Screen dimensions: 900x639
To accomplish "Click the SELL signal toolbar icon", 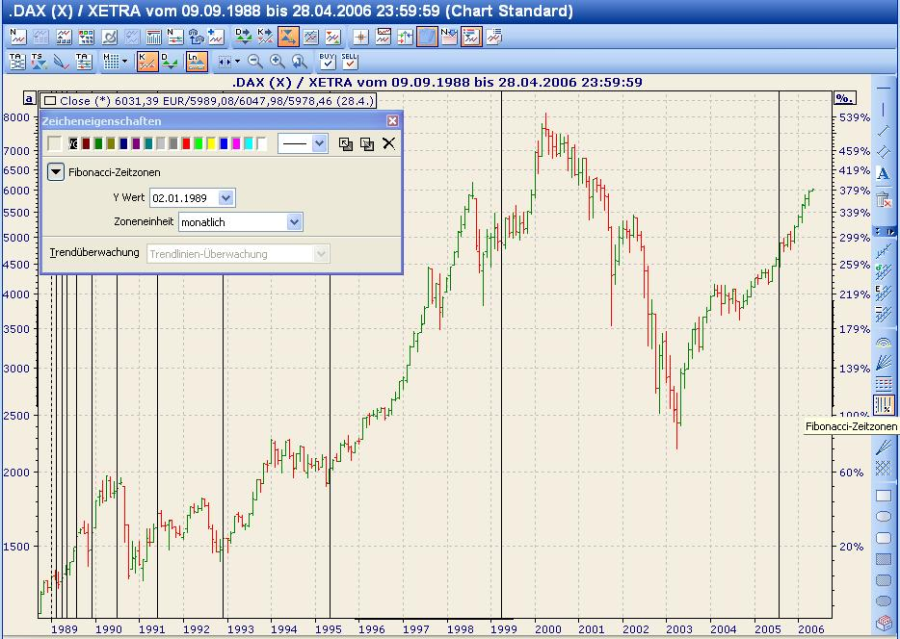I will coord(350,62).
